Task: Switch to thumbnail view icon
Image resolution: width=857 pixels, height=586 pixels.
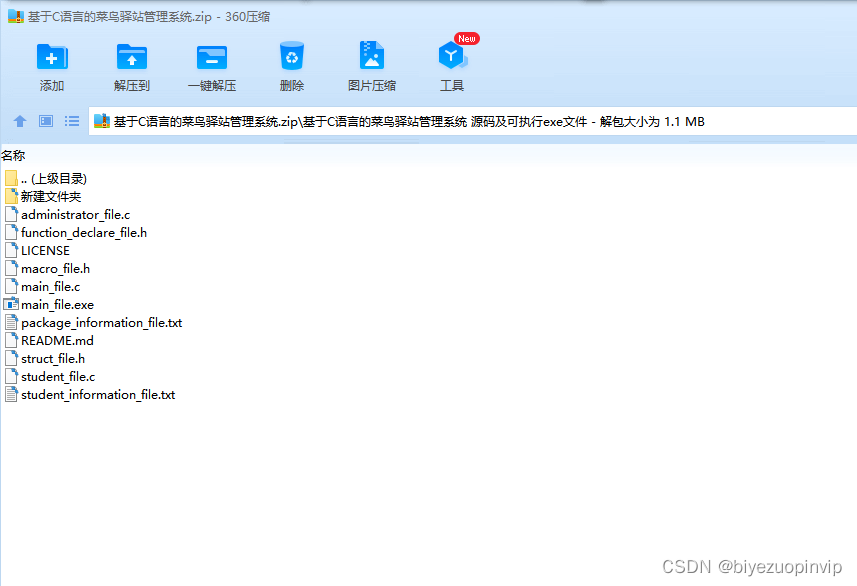Action: click(x=46, y=121)
